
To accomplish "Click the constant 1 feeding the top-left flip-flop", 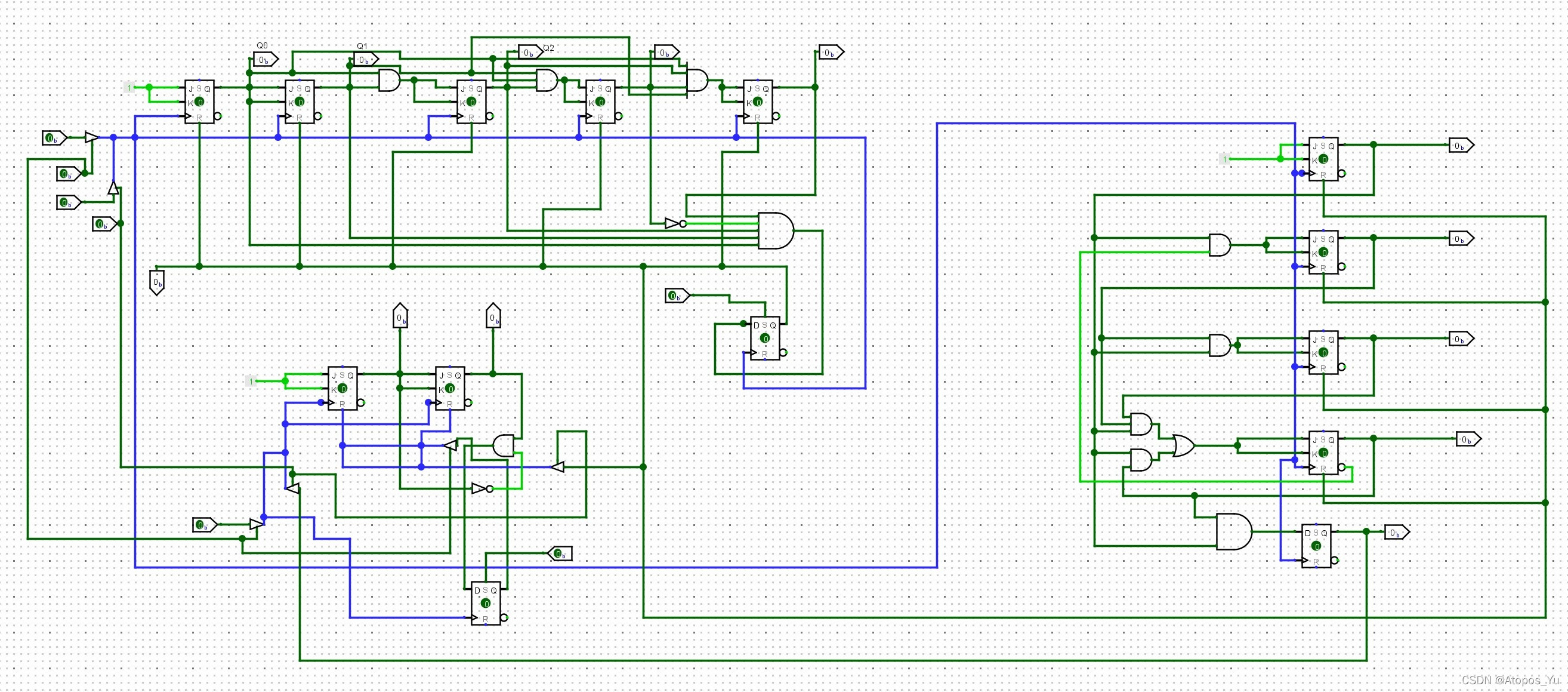I will point(129,88).
